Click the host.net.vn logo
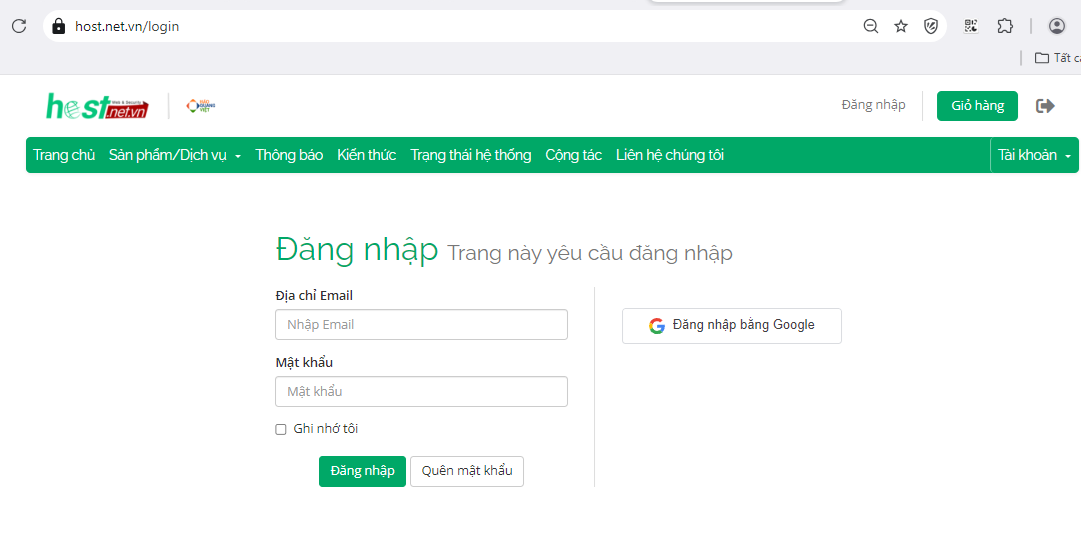Viewport: 1081px width, 544px height. click(97, 106)
